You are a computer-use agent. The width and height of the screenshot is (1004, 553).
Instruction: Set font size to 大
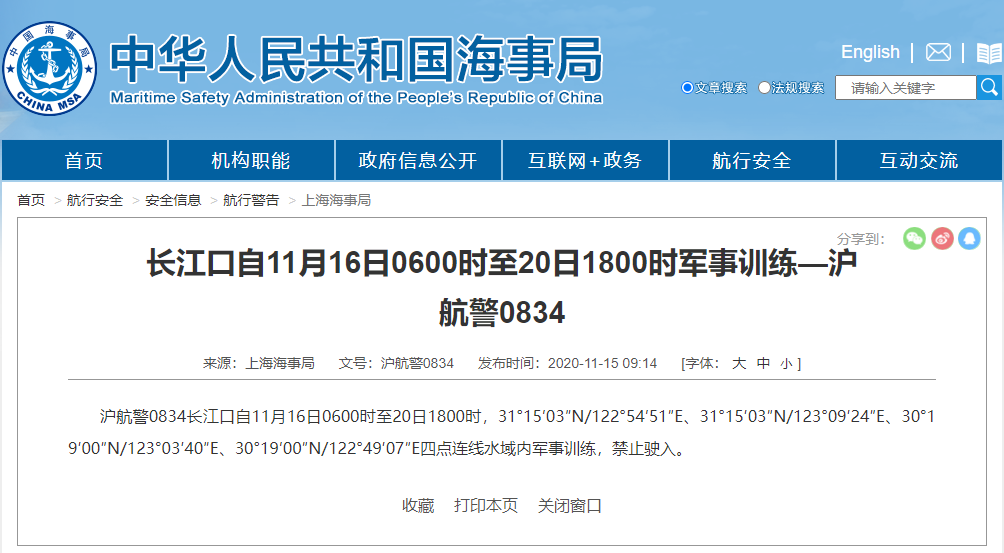click(739, 364)
